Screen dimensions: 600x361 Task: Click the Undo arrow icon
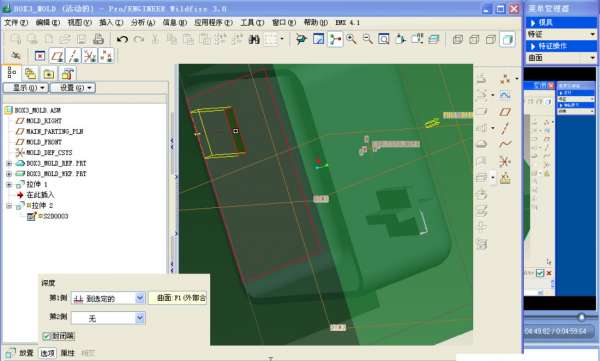coord(122,39)
